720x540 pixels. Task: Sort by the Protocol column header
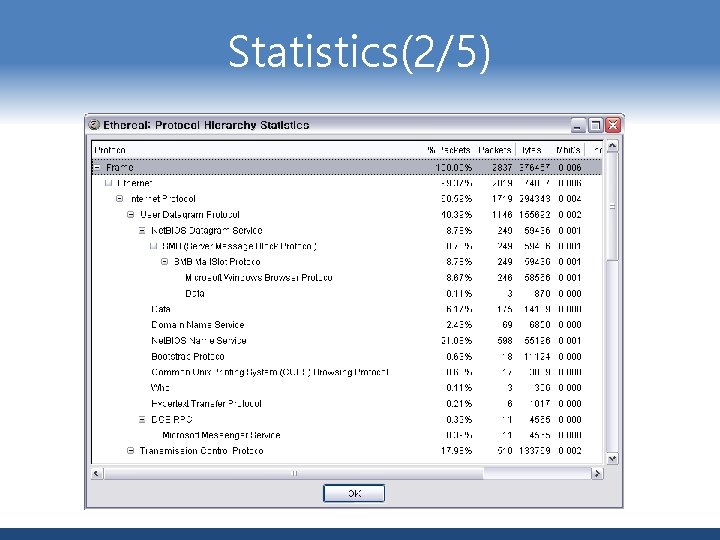pos(257,150)
